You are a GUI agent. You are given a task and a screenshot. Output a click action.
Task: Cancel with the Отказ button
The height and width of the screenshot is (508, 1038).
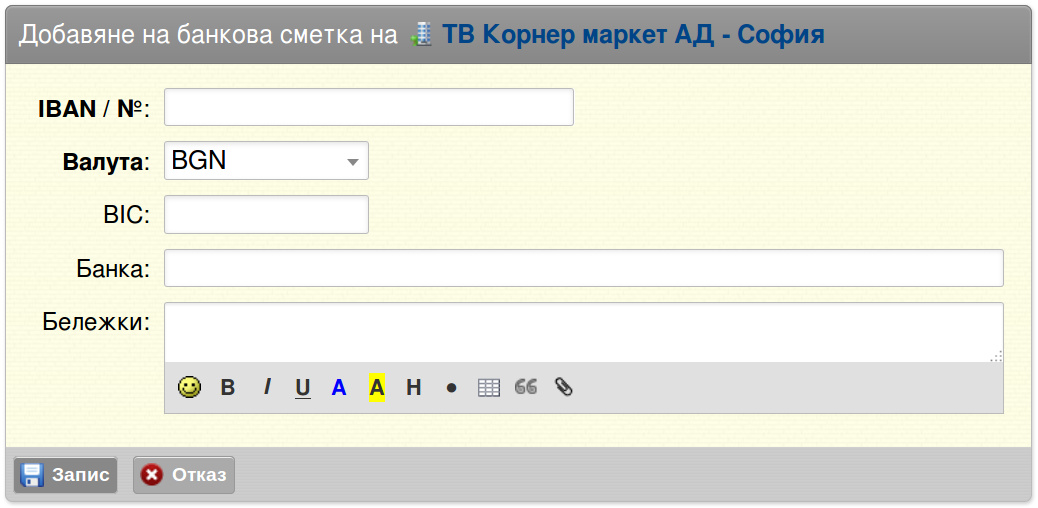(x=184, y=475)
